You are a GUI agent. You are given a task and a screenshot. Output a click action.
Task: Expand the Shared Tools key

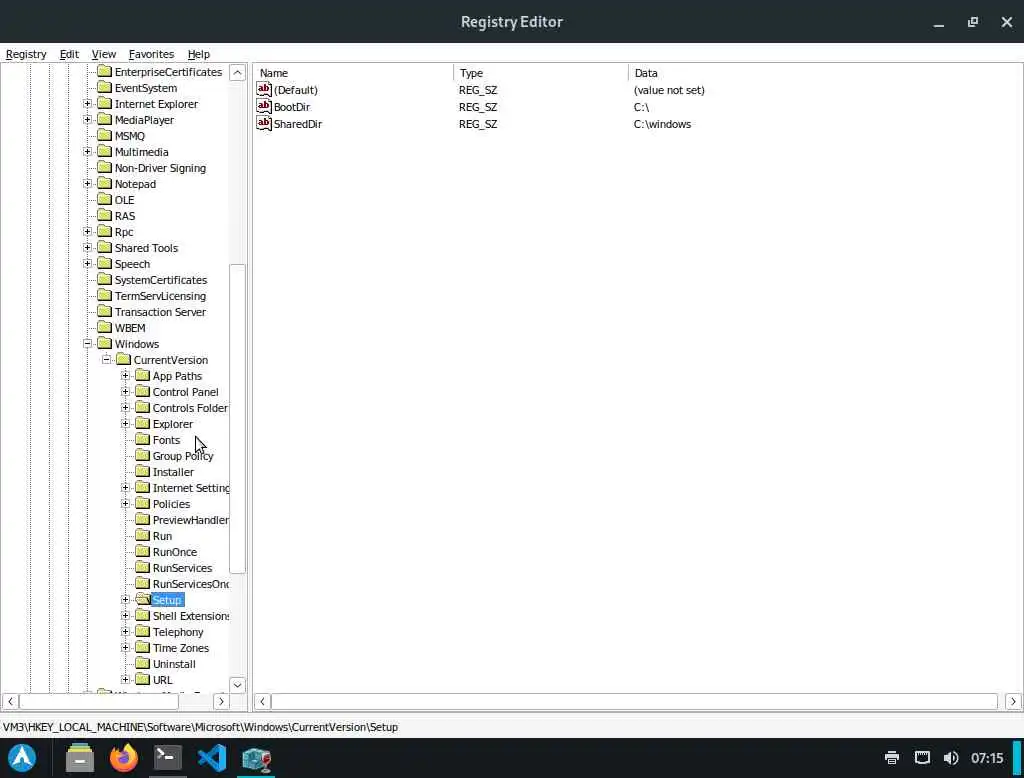tap(88, 248)
